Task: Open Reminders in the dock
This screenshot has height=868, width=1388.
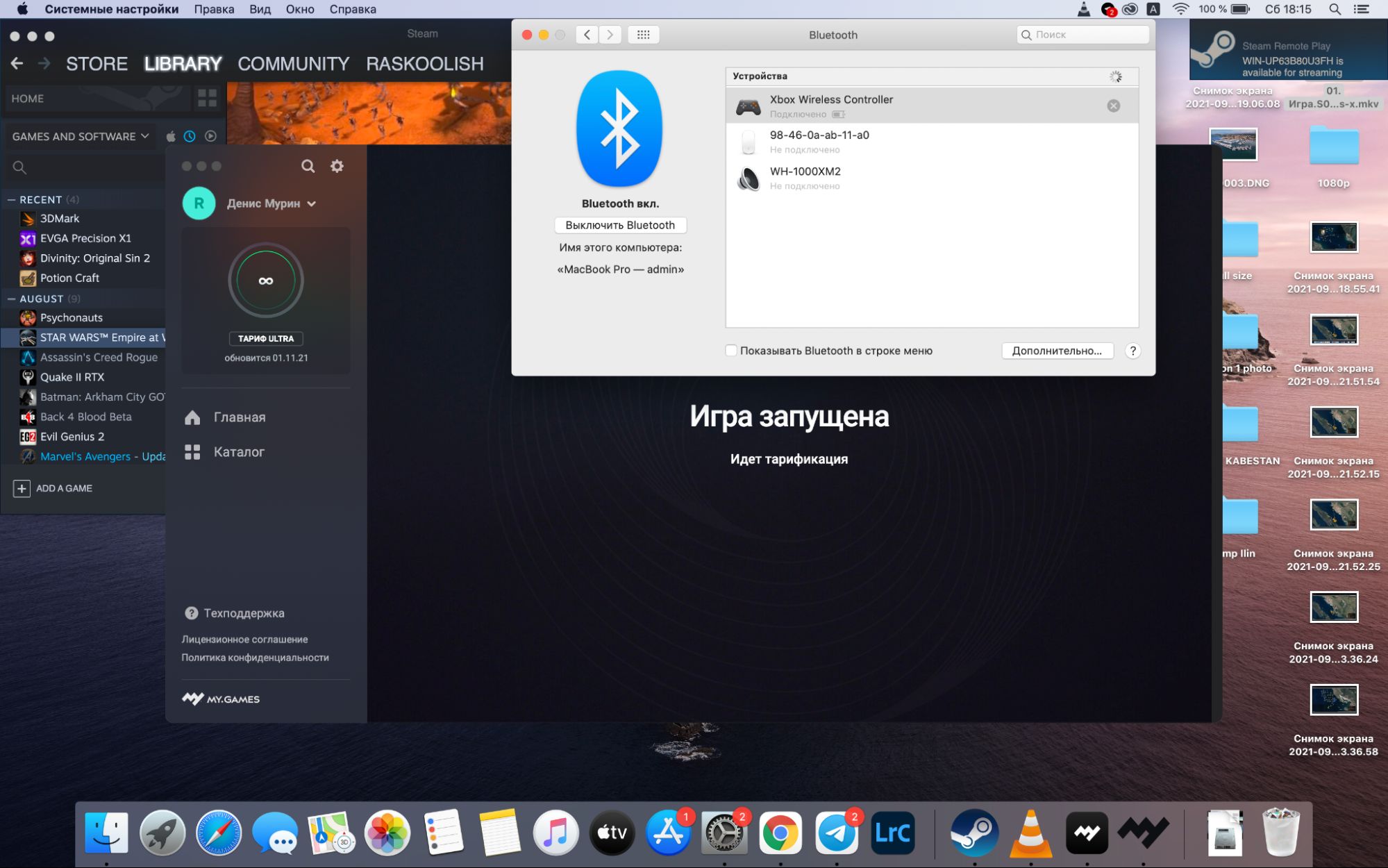Action: coord(444,833)
